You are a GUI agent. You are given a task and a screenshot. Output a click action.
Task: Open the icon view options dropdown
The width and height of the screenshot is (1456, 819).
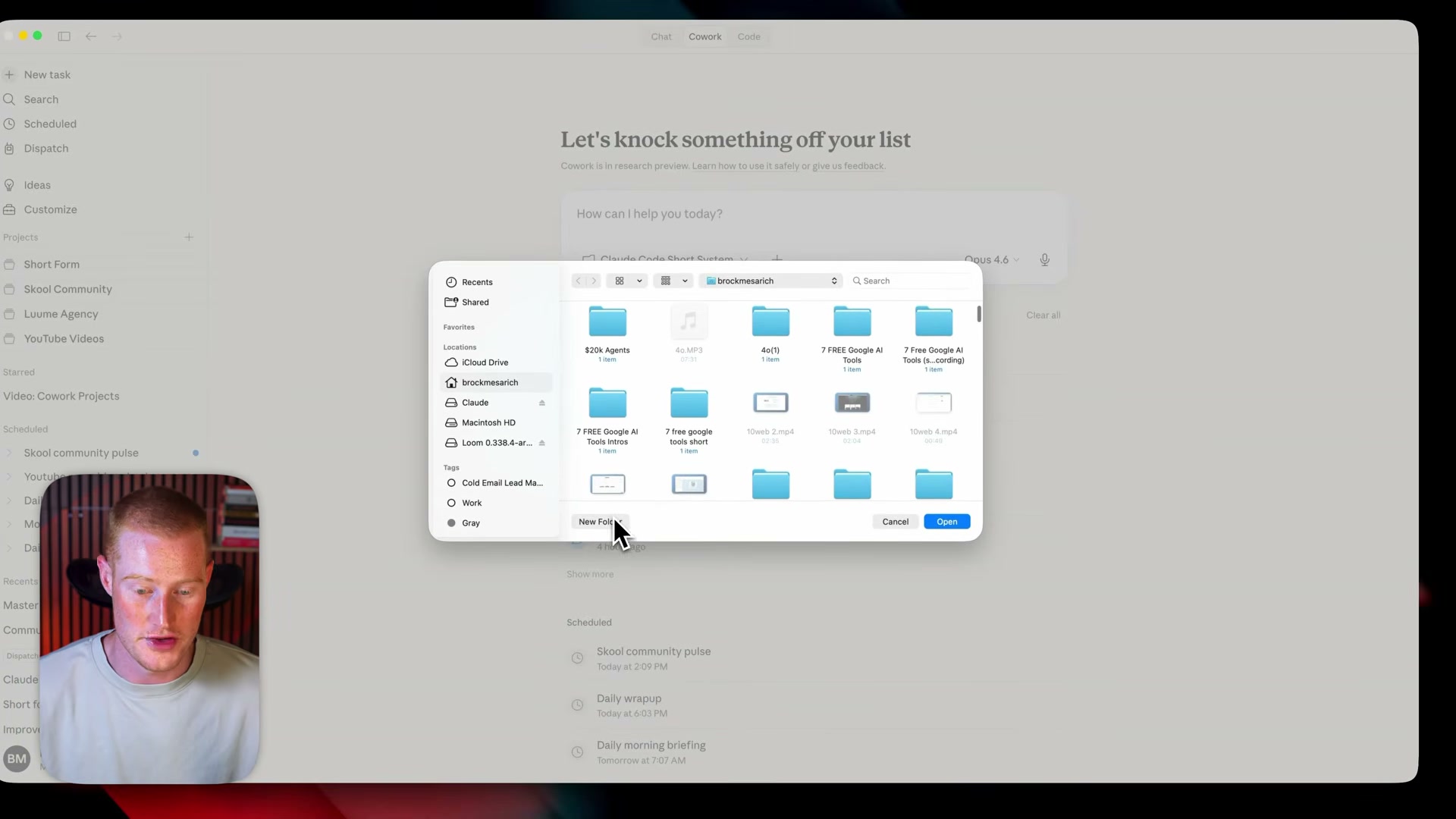[x=627, y=281]
